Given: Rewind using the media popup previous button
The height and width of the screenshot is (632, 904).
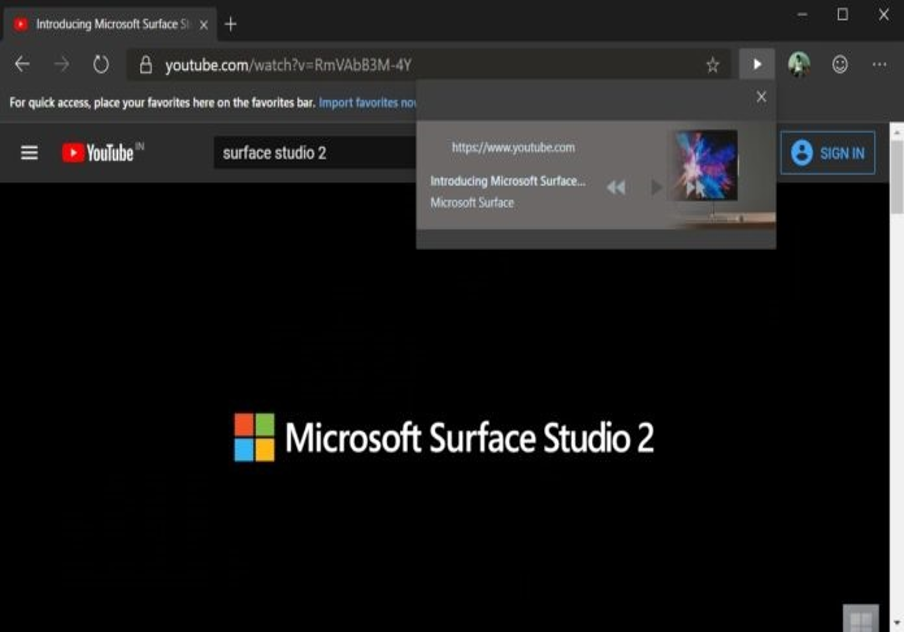Looking at the screenshot, I should (616, 187).
